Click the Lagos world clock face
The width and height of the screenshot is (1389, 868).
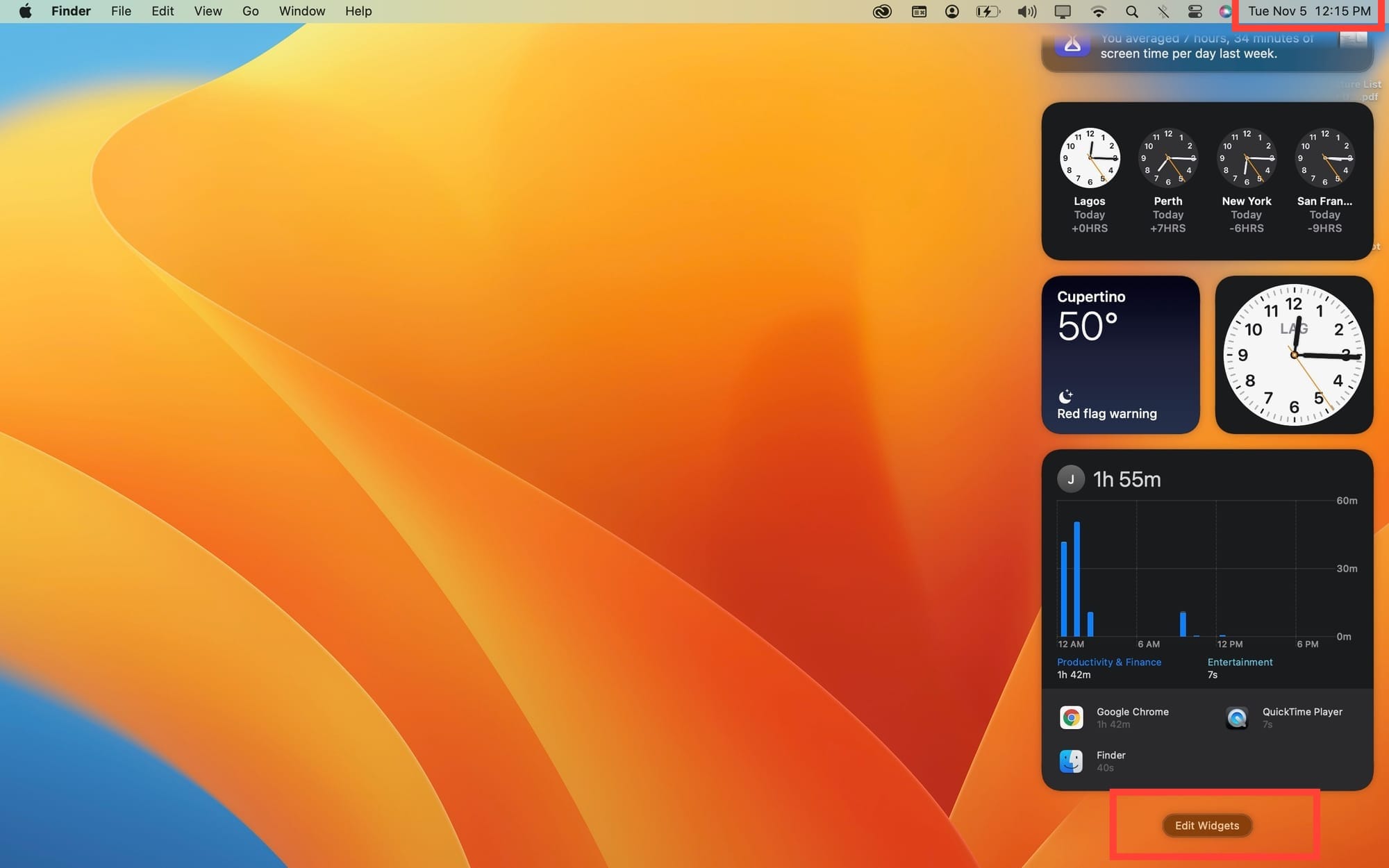[x=1089, y=158]
